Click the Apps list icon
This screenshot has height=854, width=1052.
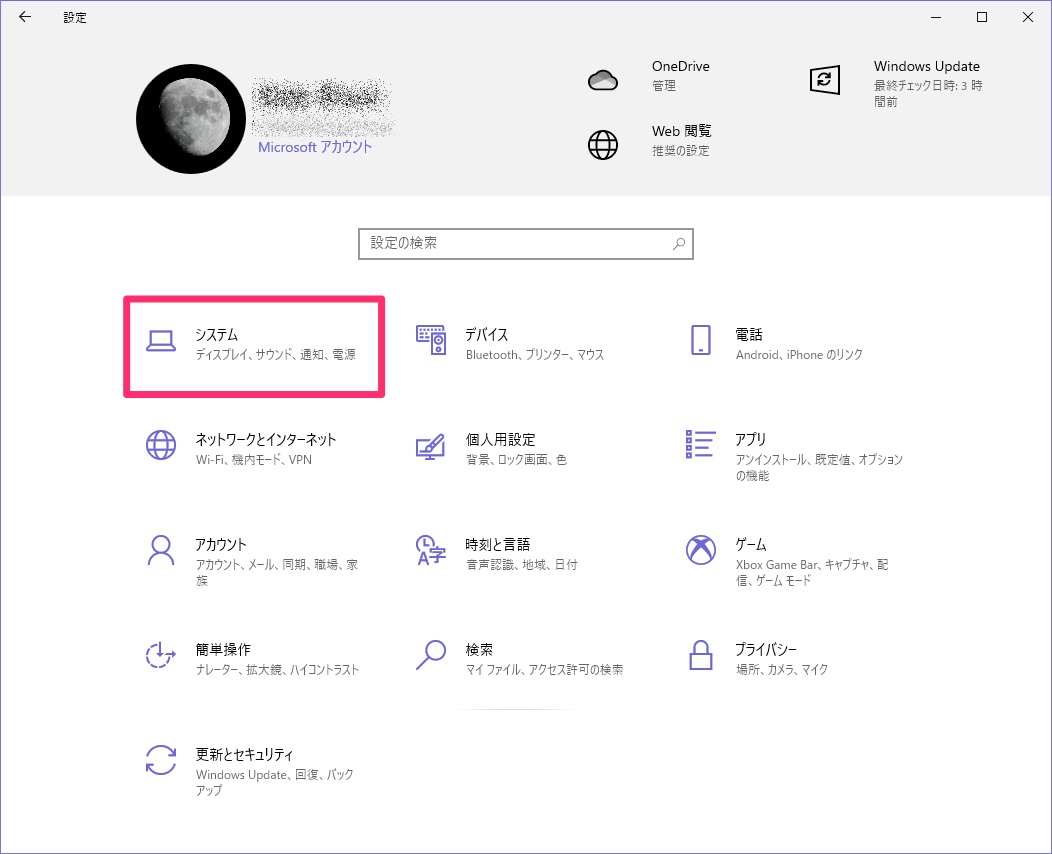click(700, 444)
